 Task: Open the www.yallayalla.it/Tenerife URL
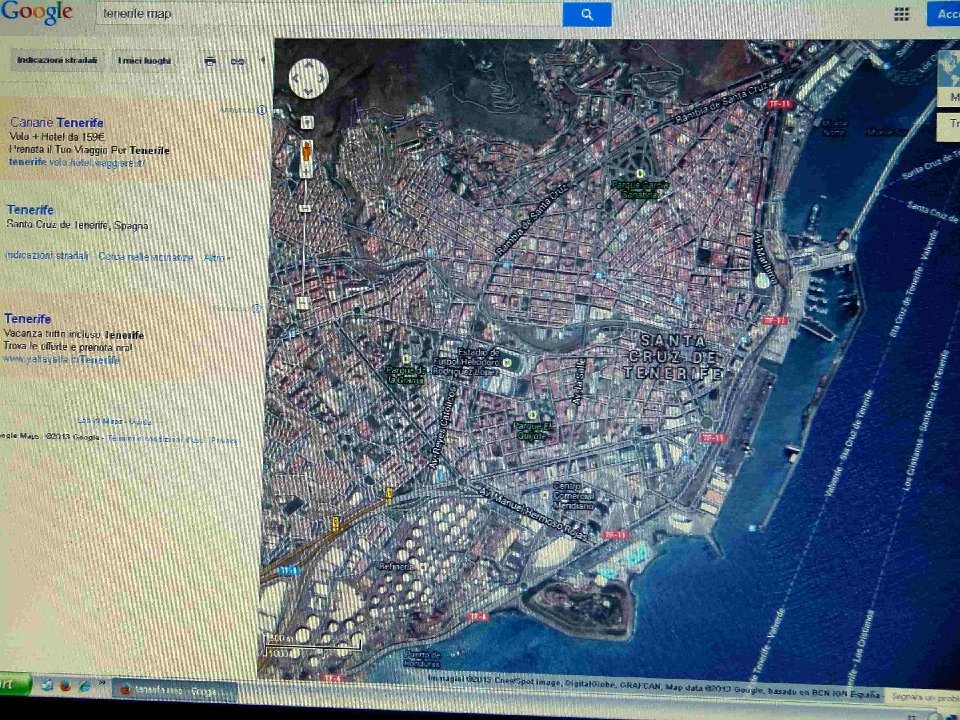point(61,359)
